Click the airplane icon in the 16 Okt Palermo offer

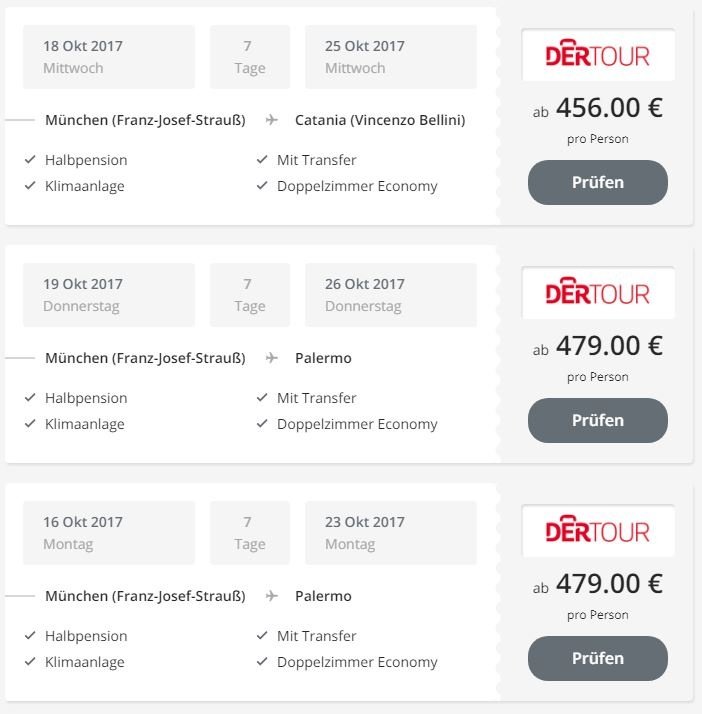click(x=271, y=596)
